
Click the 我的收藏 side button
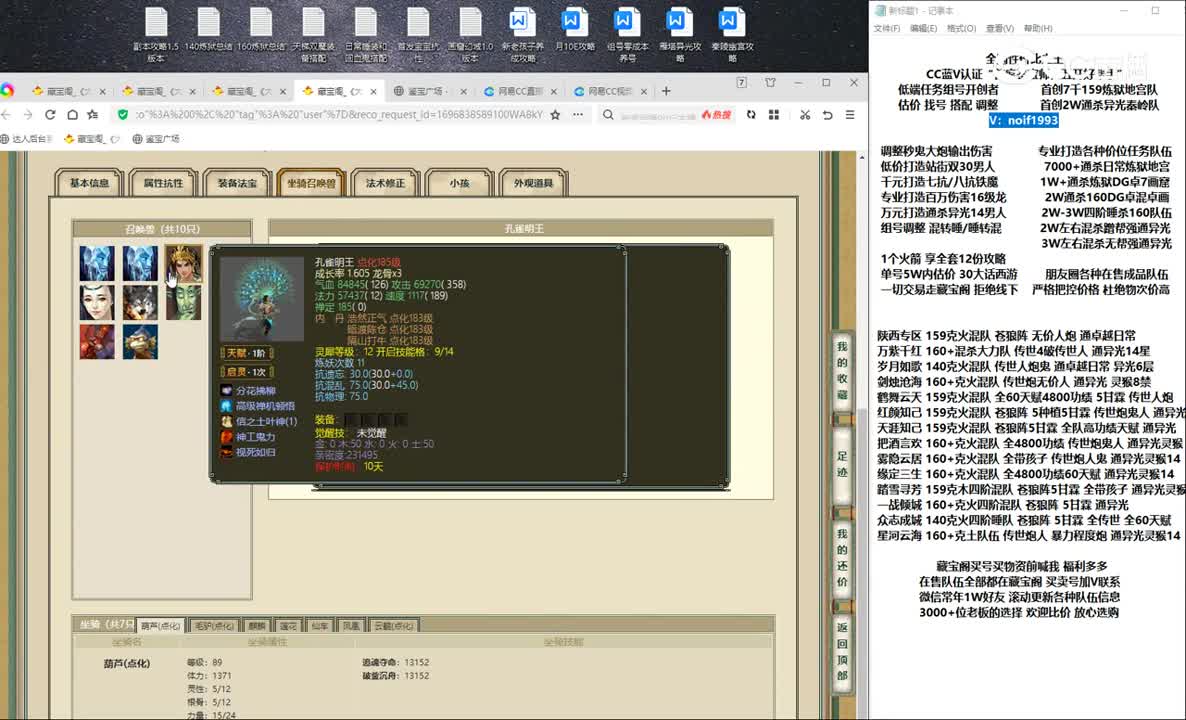coord(842,371)
